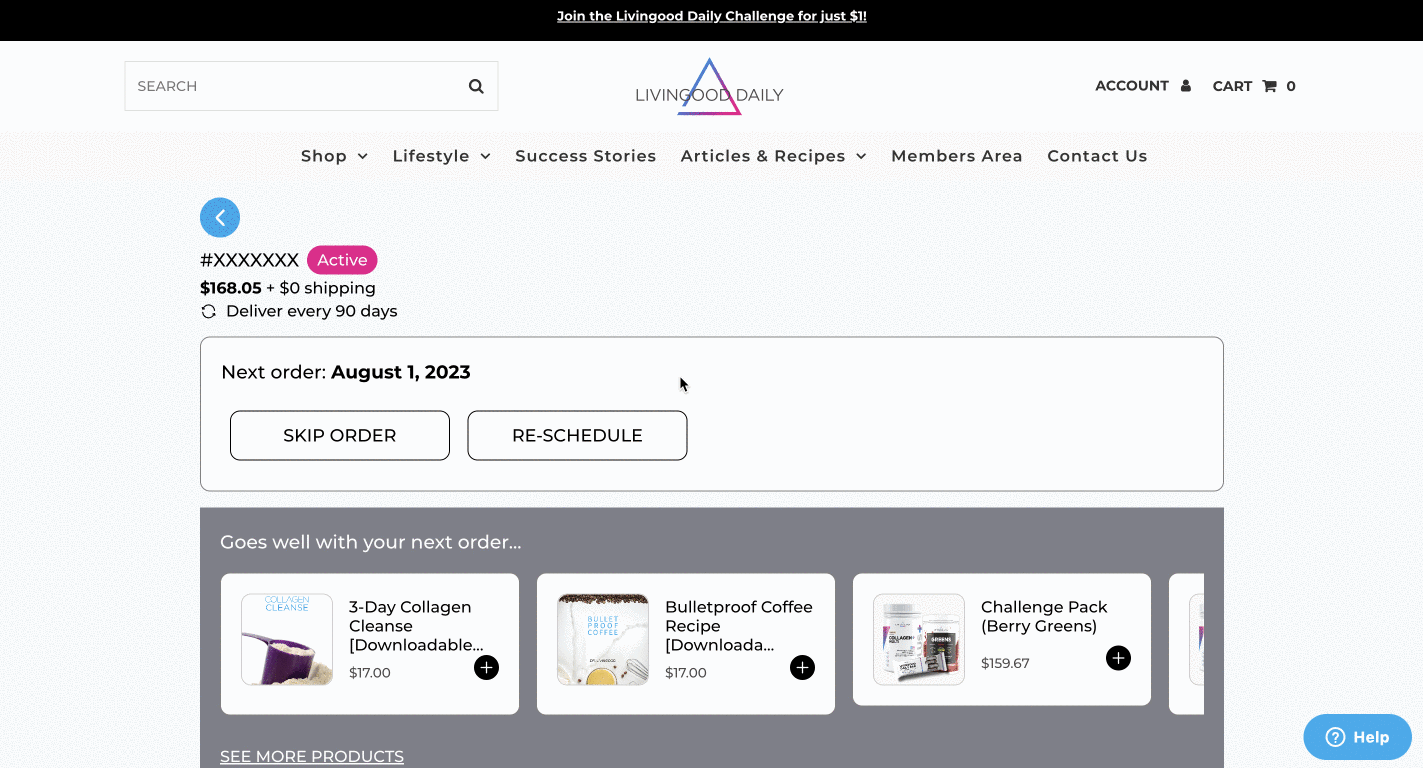Open the Bulletproof Coffee Recipe thumbnail
Image resolution: width=1423 pixels, height=768 pixels.
[603, 639]
